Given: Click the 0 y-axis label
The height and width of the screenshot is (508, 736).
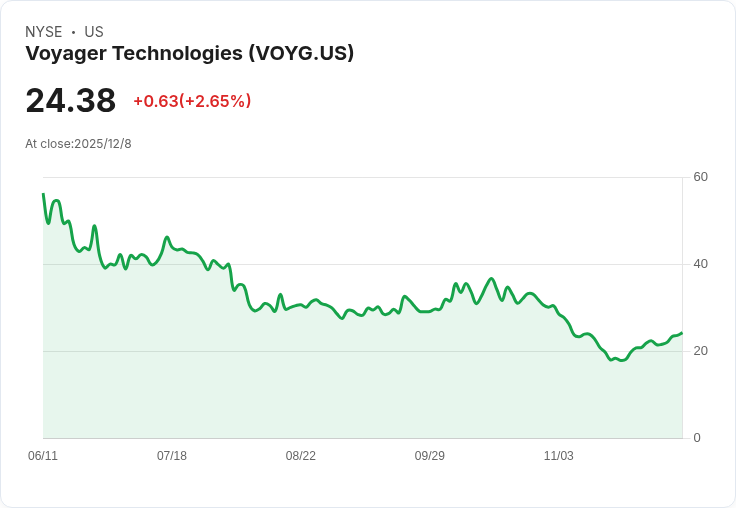Looking at the screenshot, I should click(x=697, y=438).
